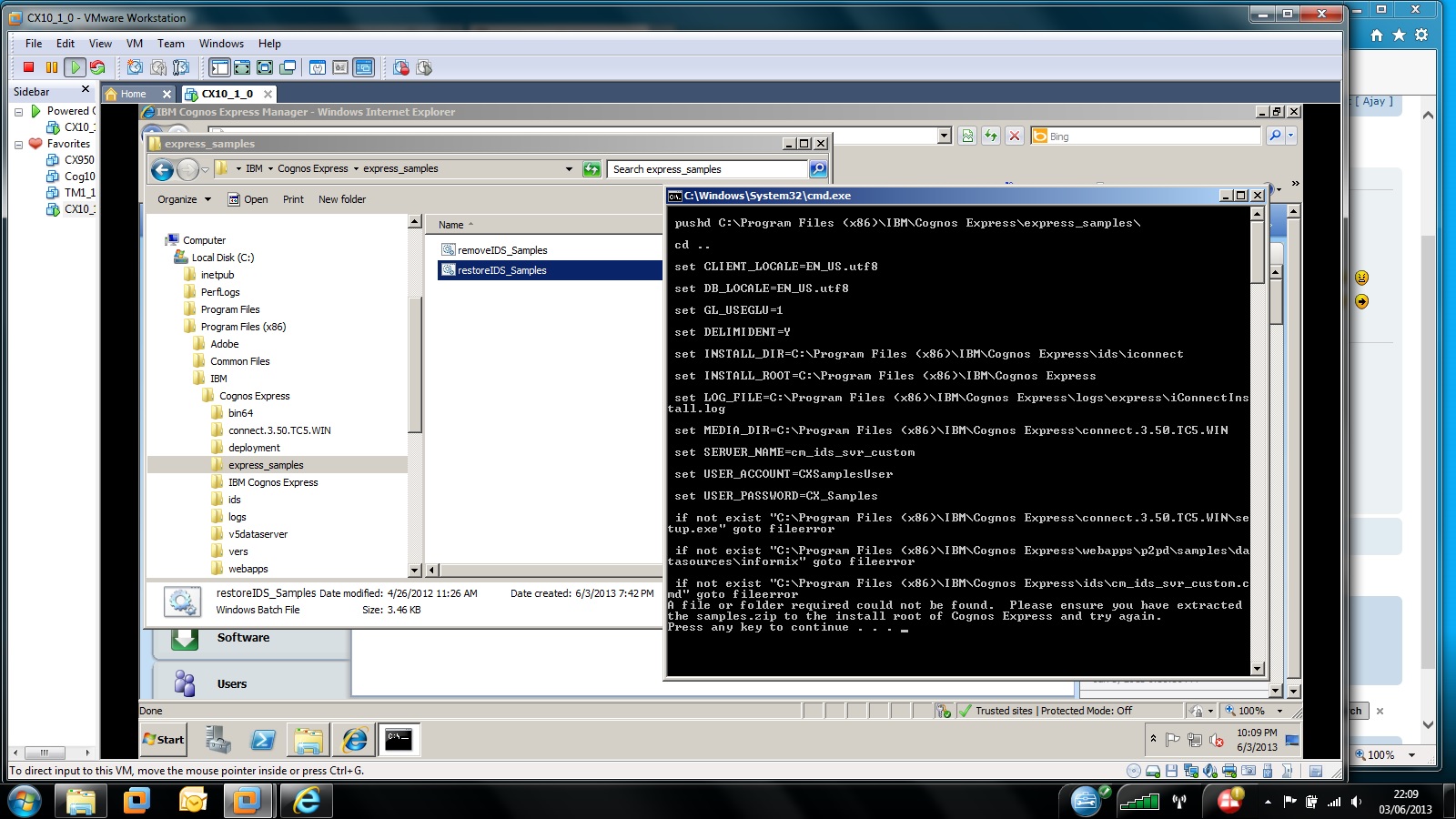Open the snapshot manager wrench-clock icon
1456x819 pixels.
click(180, 67)
